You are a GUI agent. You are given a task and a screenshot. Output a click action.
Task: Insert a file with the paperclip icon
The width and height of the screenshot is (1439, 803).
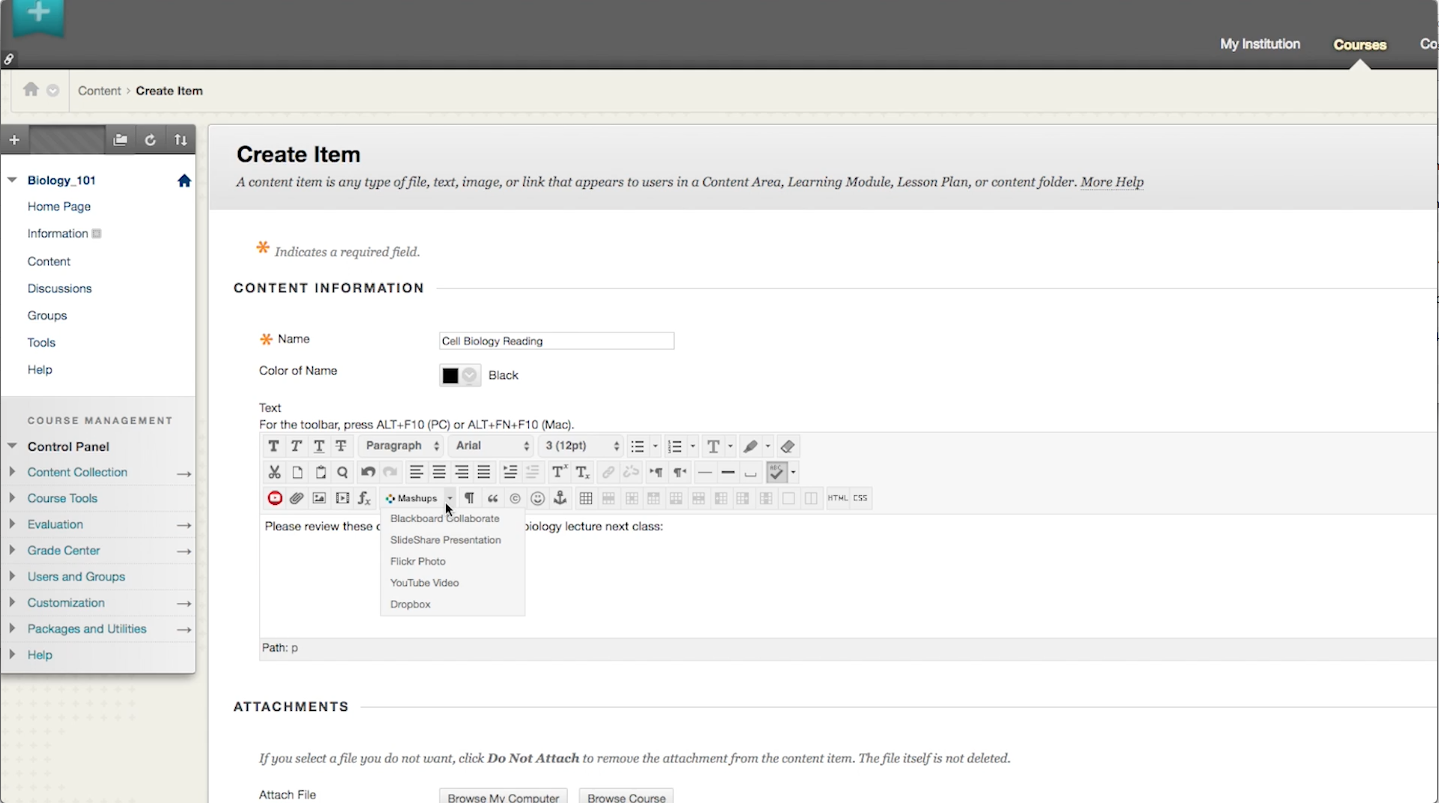297,498
